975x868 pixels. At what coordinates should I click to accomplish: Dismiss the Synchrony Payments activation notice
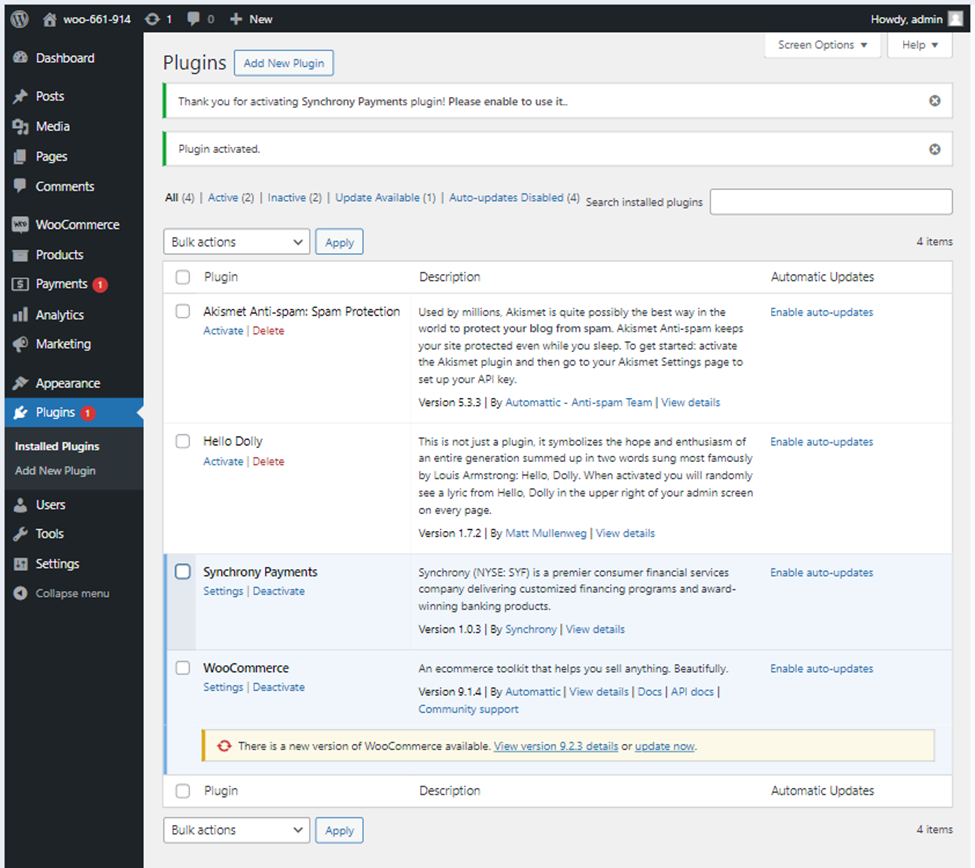pos(934,101)
